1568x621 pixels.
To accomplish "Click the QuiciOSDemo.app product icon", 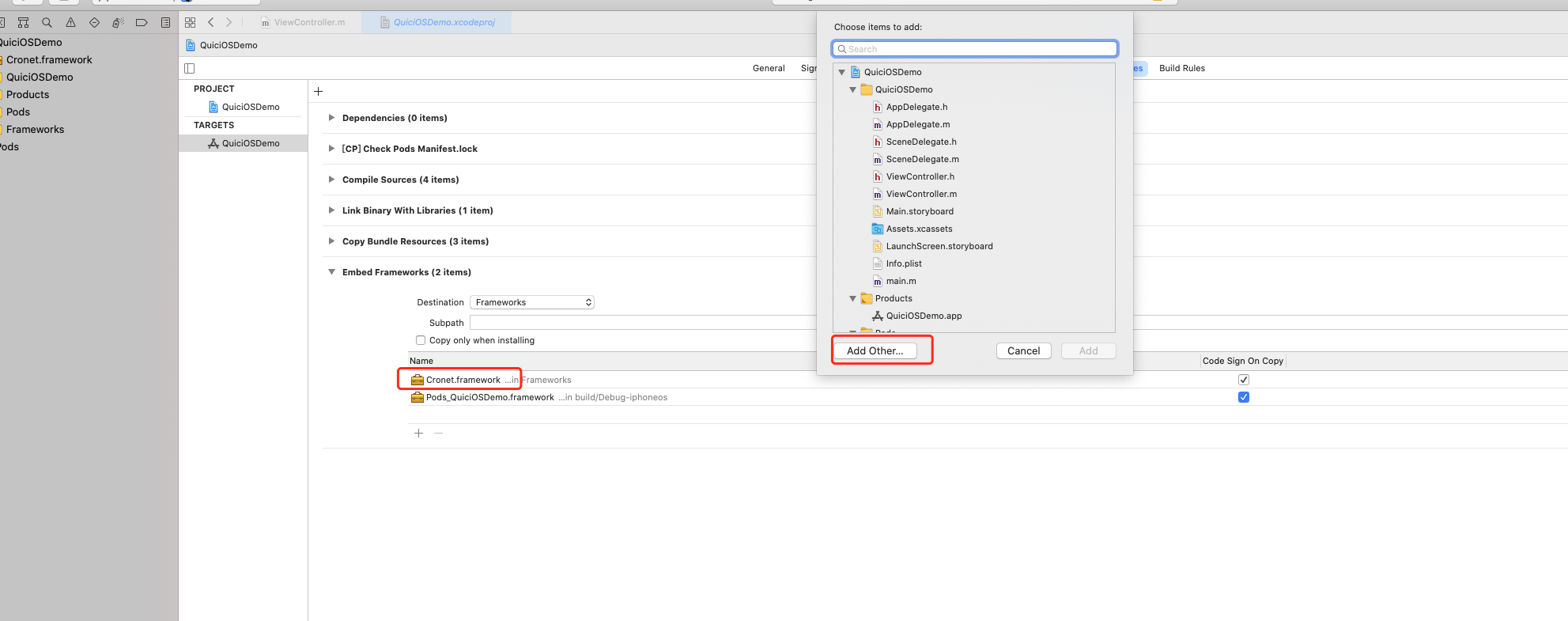I will pyautogui.click(x=877, y=316).
